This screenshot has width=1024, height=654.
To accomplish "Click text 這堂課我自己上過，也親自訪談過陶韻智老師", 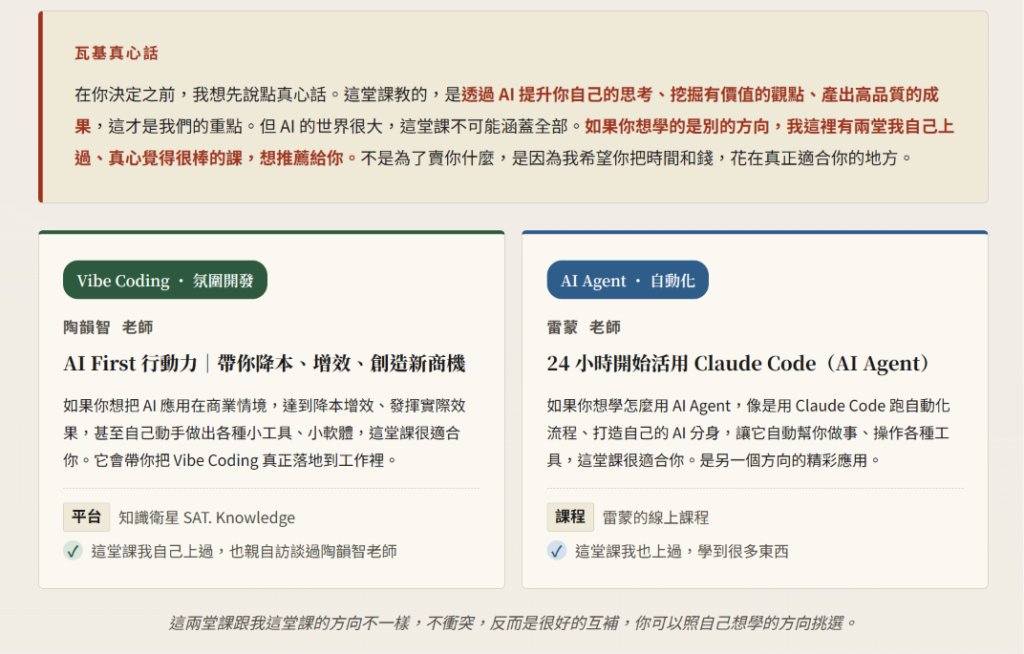I will click(x=244, y=551).
